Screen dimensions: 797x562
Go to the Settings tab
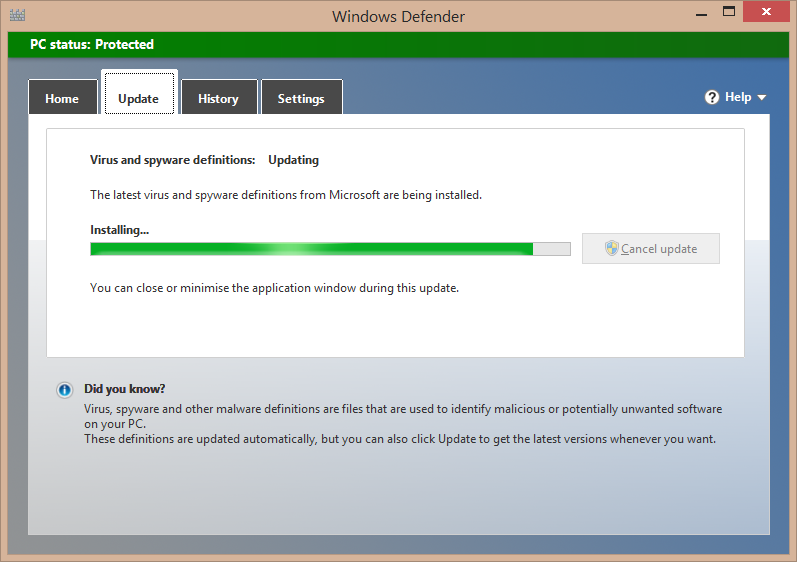coord(301,97)
